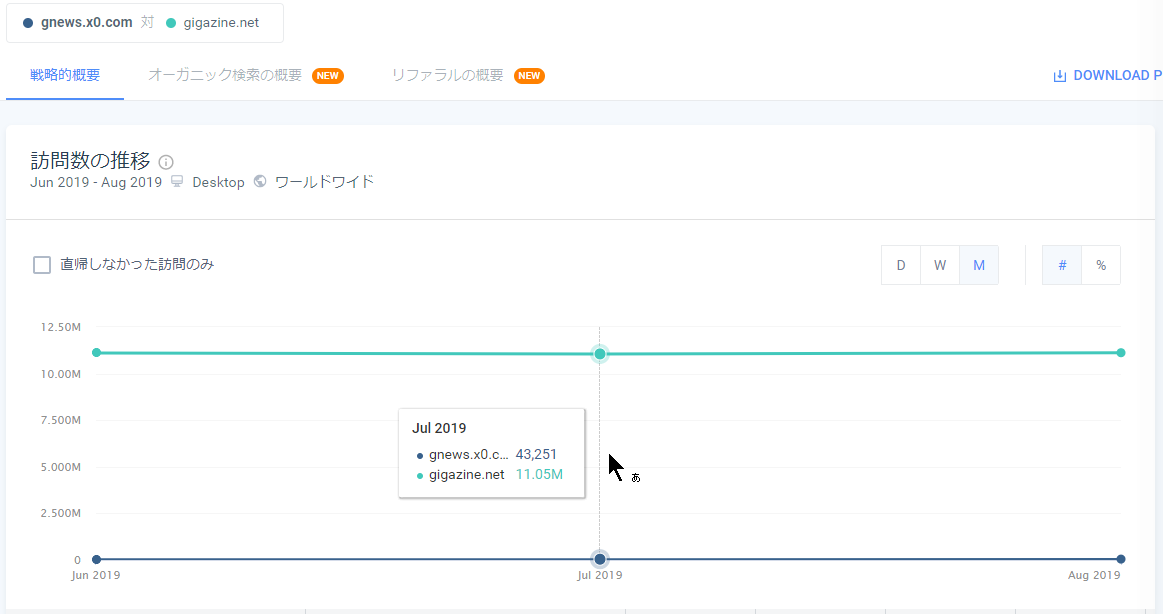The height and width of the screenshot is (614, 1163).
Task: Click the download icon next to DOWNLOAD
Action: (1059, 76)
